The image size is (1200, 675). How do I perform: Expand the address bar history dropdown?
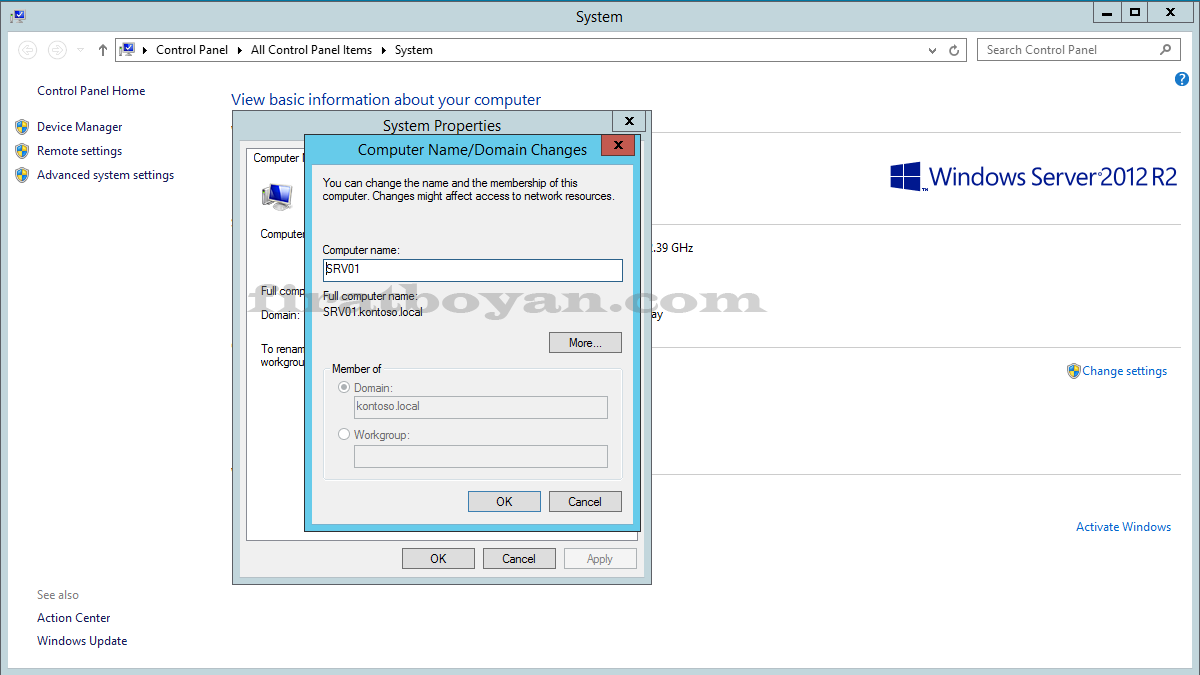pyautogui.click(x=933, y=50)
